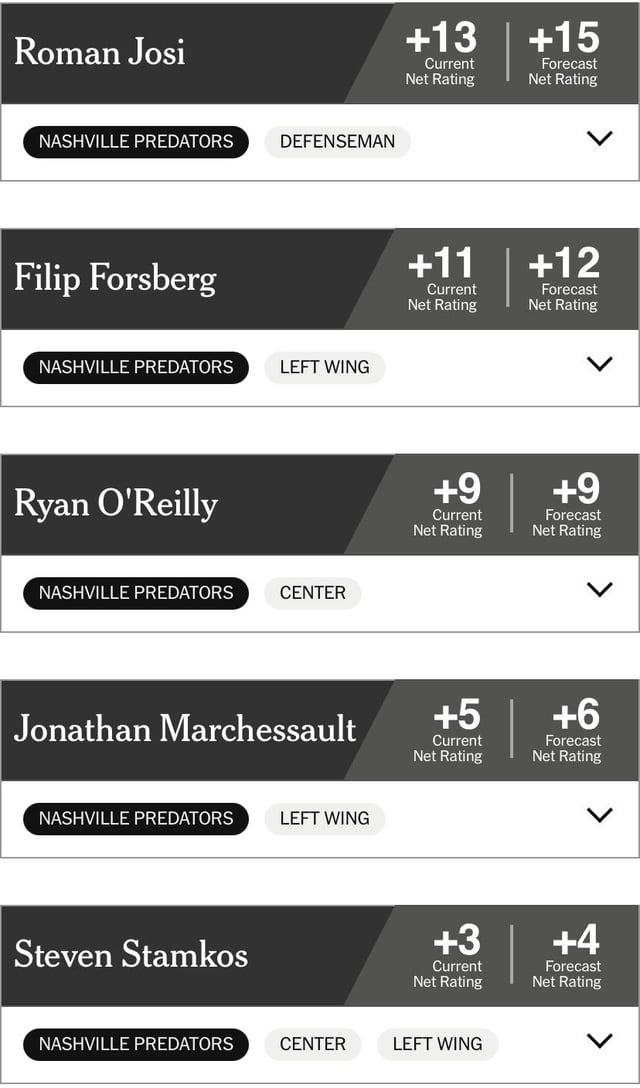The height and width of the screenshot is (1088, 640).
Task: Expand Steven Stamkos's card chevron
Action: pos(599,1041)
